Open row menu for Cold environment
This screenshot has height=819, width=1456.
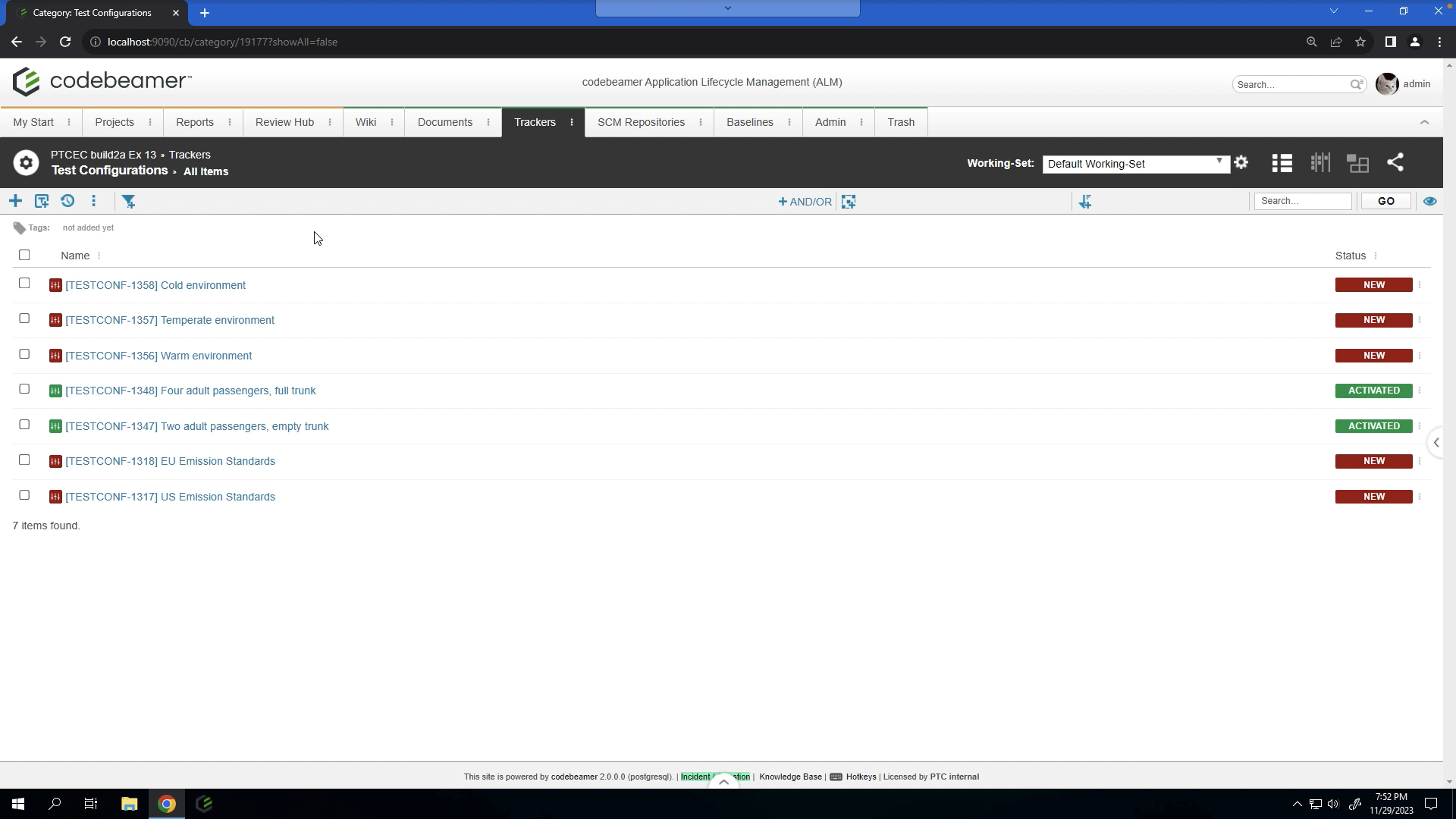pos(1420,285)
